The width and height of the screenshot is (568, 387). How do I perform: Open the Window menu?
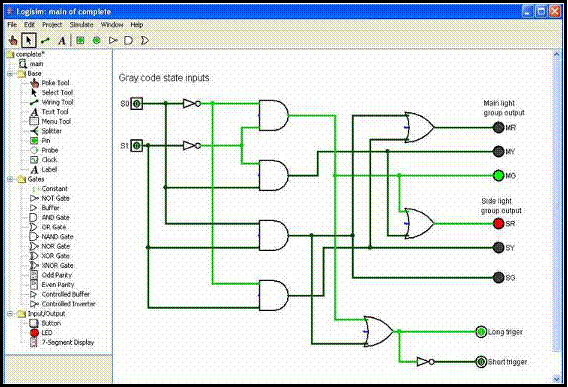(112, 25)
